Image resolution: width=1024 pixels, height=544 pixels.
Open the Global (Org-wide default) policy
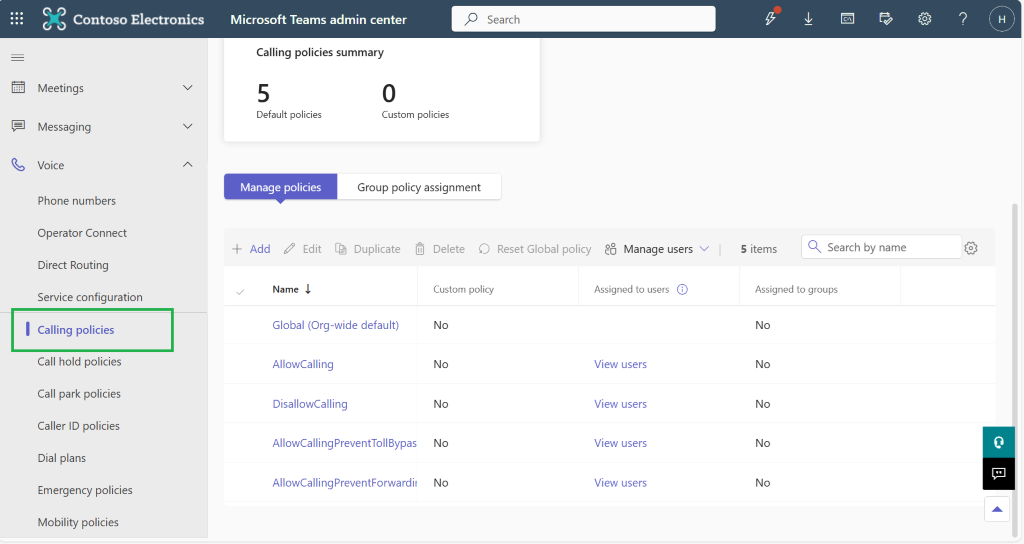point(335,325)
